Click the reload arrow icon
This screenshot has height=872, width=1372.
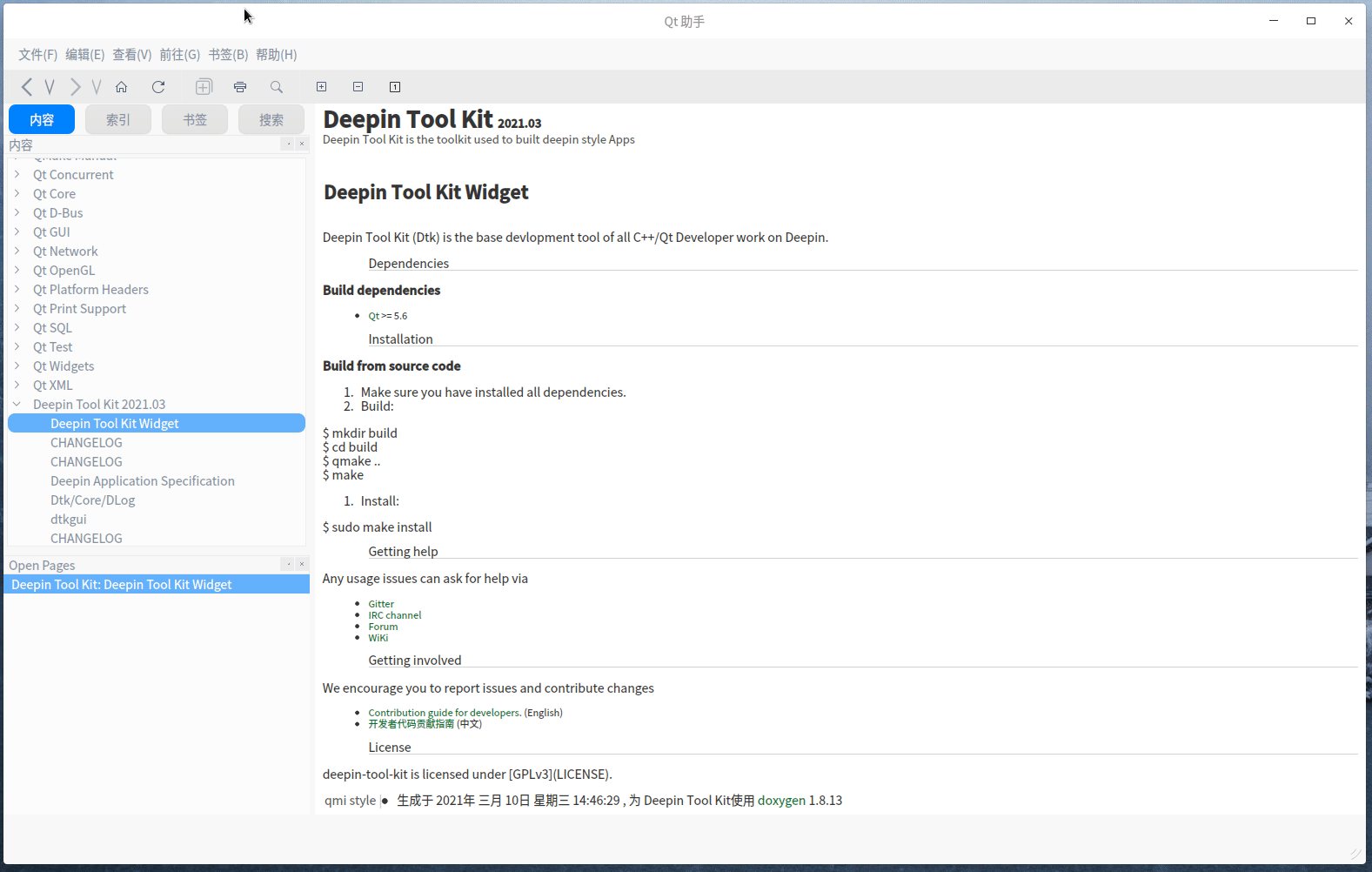click(158, 87)
